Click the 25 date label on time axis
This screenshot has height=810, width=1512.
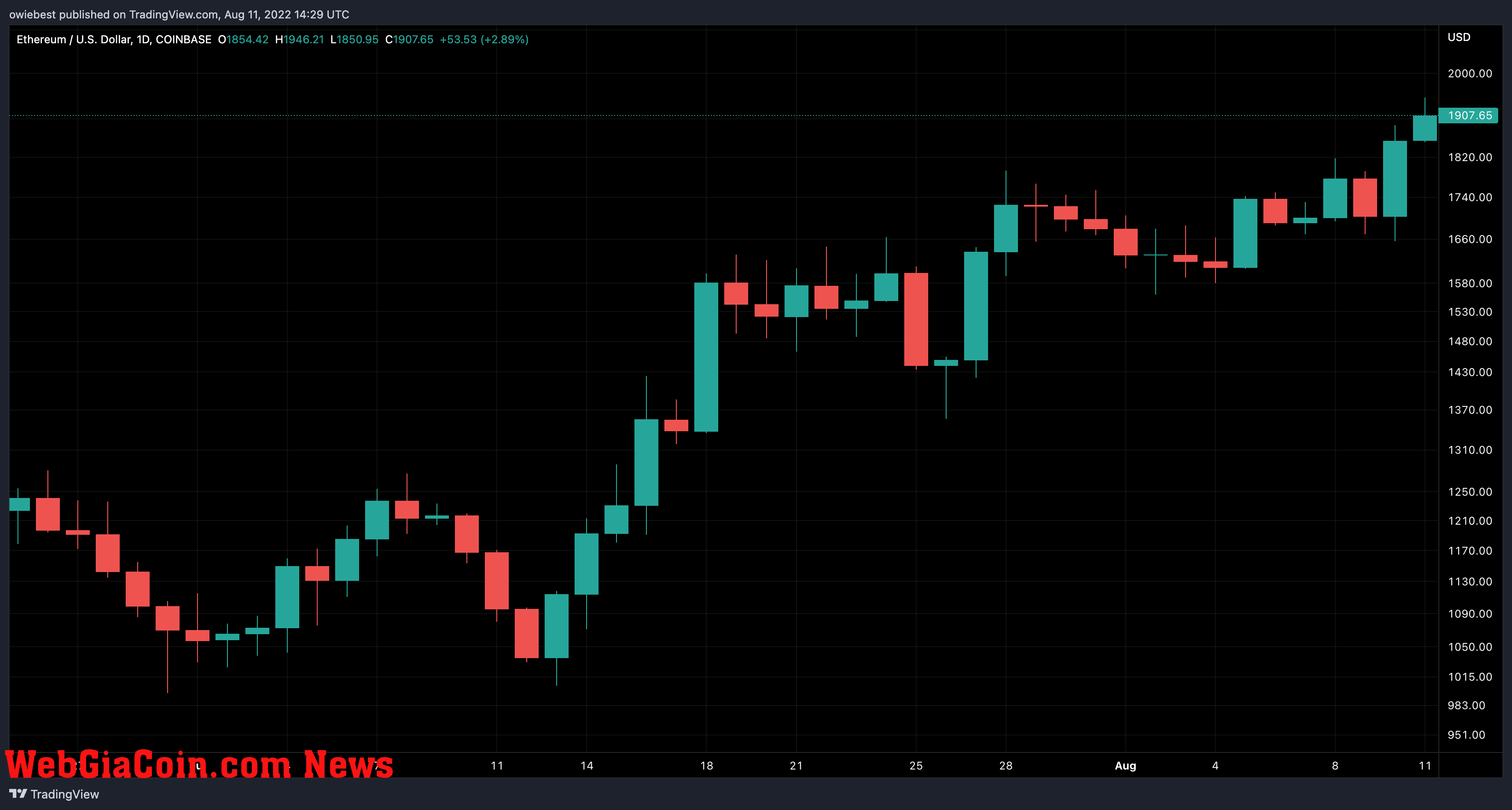pos(916,765)
